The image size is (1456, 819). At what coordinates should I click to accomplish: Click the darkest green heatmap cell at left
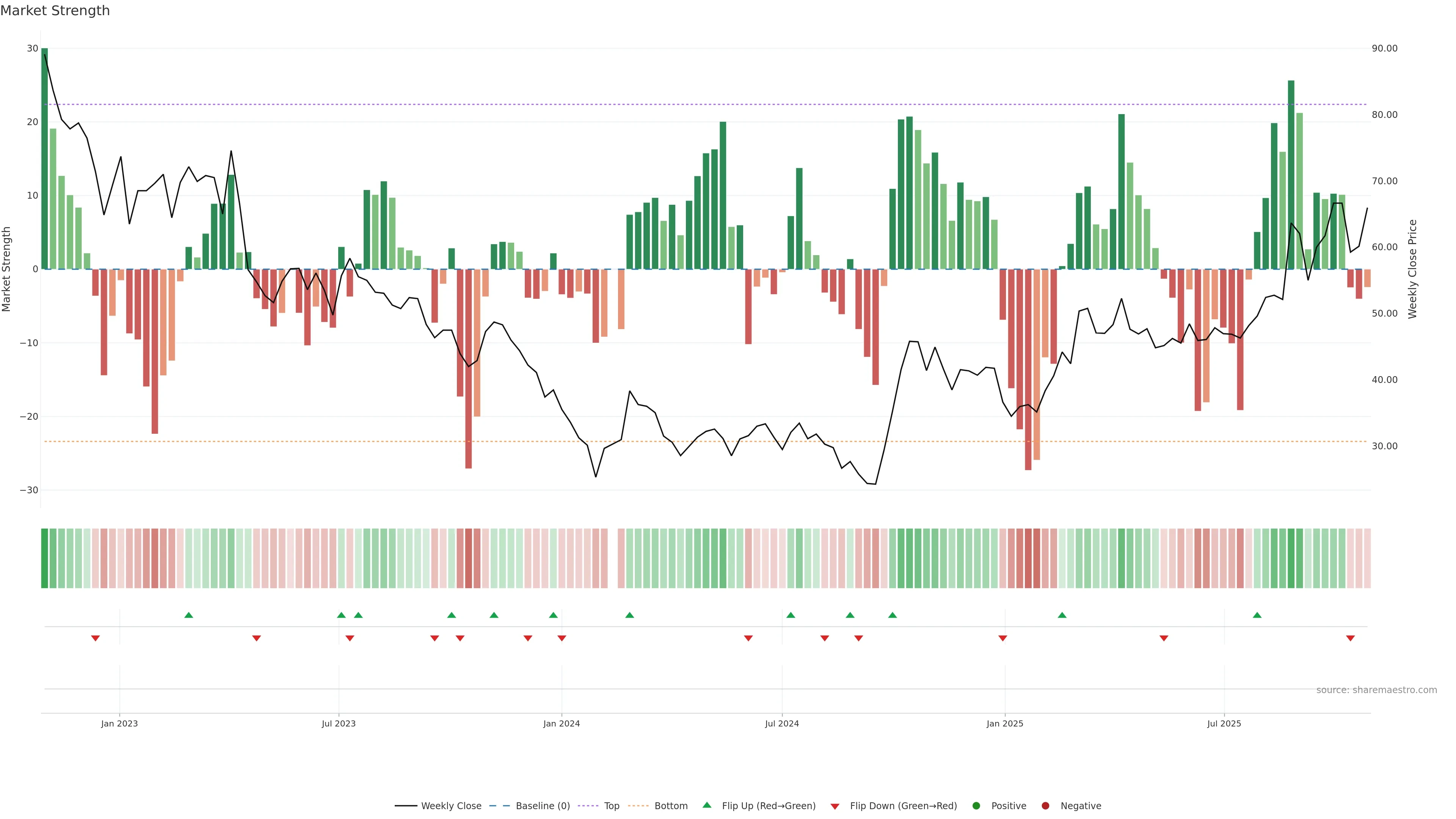tap(45, 559)
